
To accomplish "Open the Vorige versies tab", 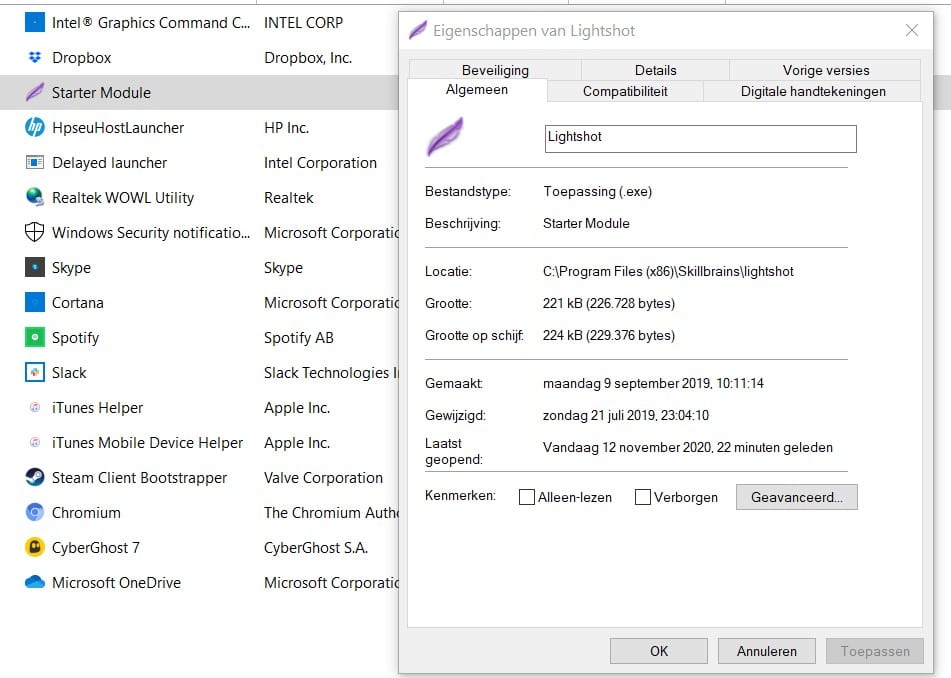I will (x=825, y=70).
